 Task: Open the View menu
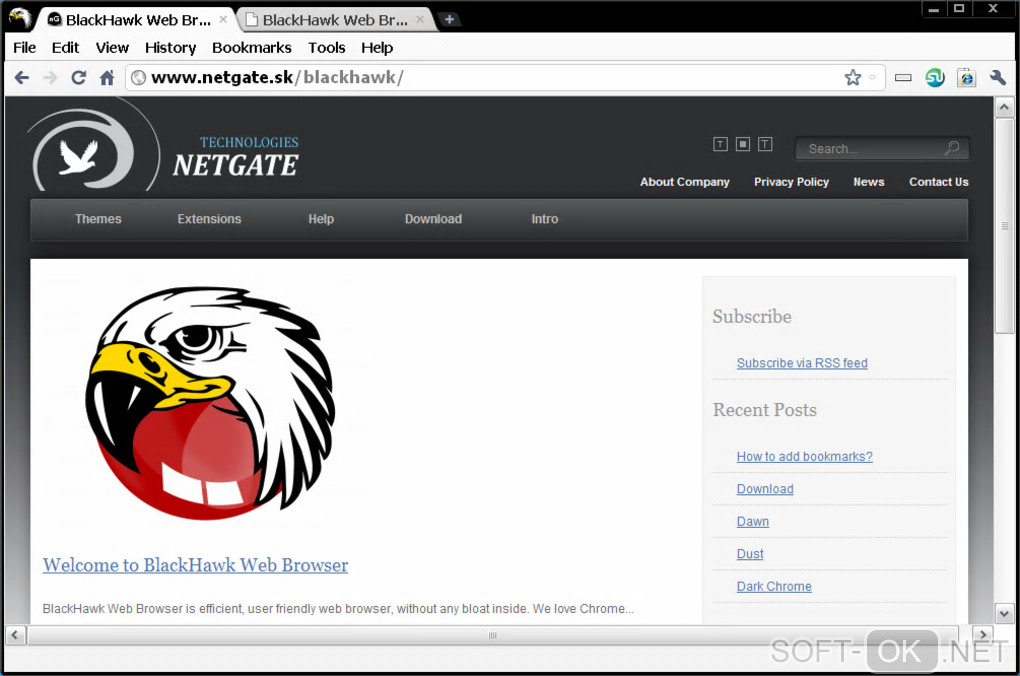pos(112,48)
